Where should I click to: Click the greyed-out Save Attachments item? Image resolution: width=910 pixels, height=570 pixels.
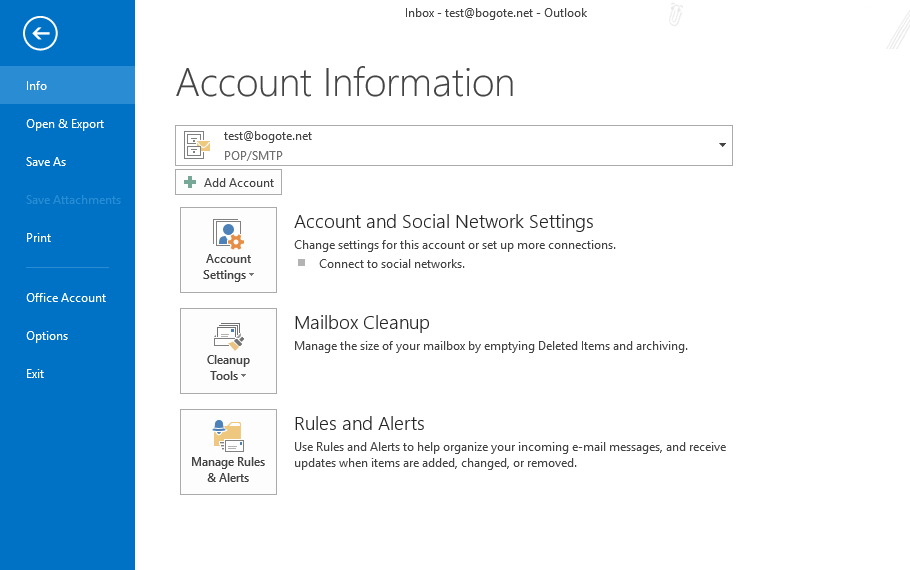click(73, 200)
